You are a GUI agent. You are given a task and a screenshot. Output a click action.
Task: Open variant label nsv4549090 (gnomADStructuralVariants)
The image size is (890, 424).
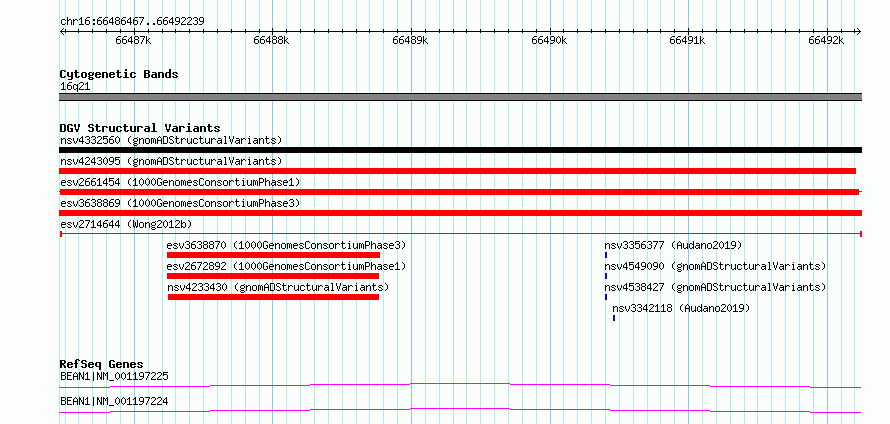pos(715,266)
